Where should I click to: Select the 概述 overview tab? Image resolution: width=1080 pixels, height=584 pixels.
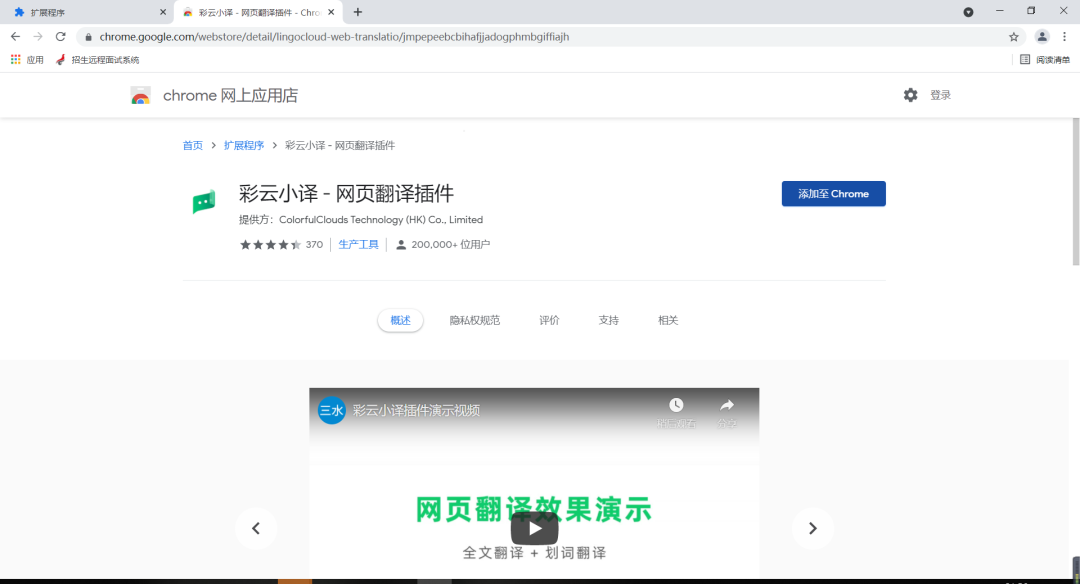pyautogui.click(x=400, y=320)
